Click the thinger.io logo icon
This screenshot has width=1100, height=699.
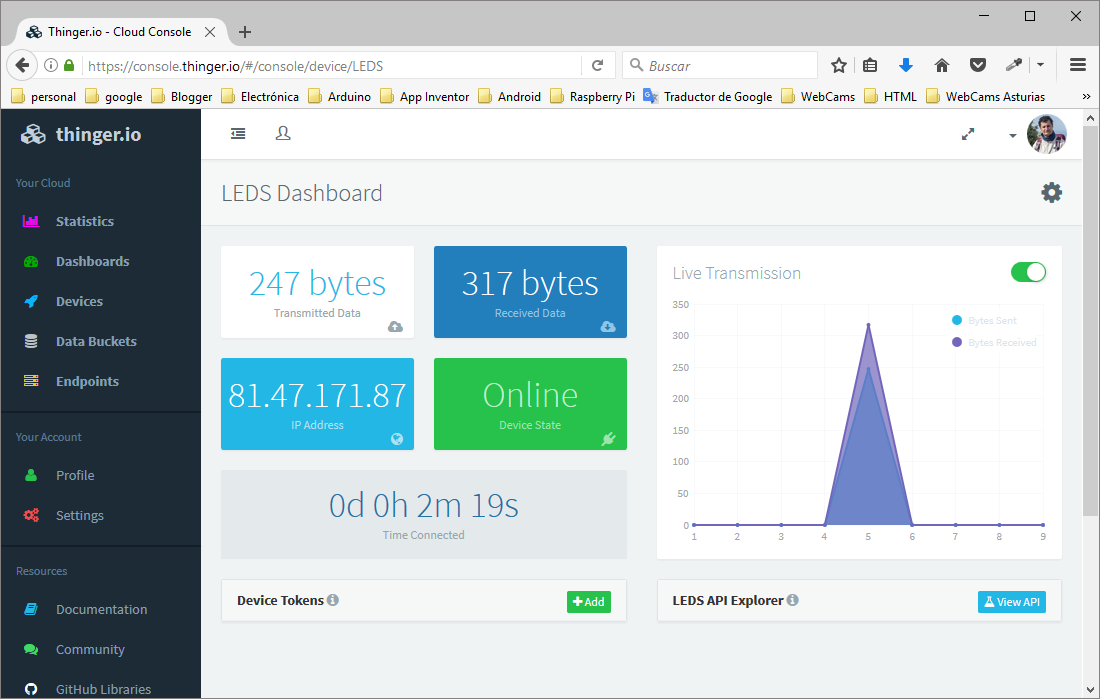[x=33, y=134]
